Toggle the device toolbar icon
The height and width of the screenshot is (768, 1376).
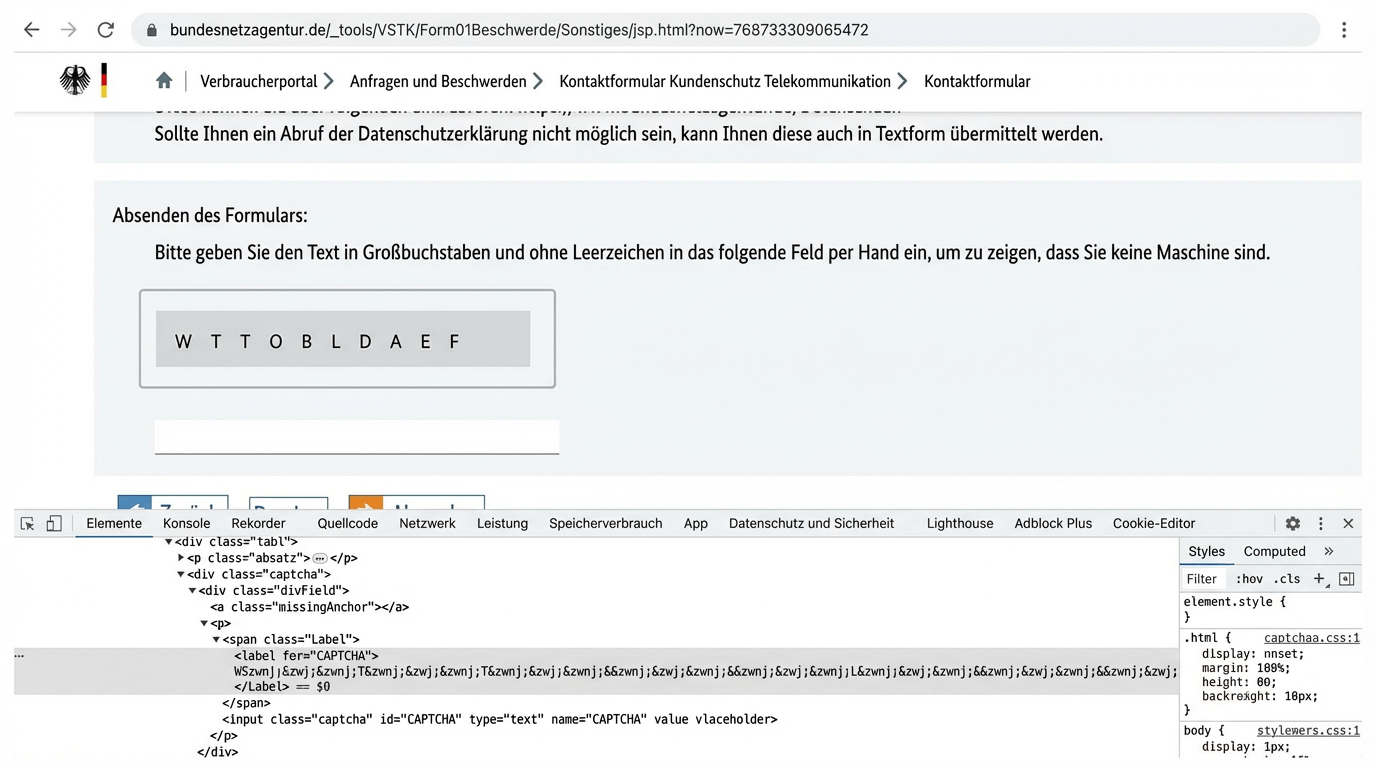(x=54, y=523)
